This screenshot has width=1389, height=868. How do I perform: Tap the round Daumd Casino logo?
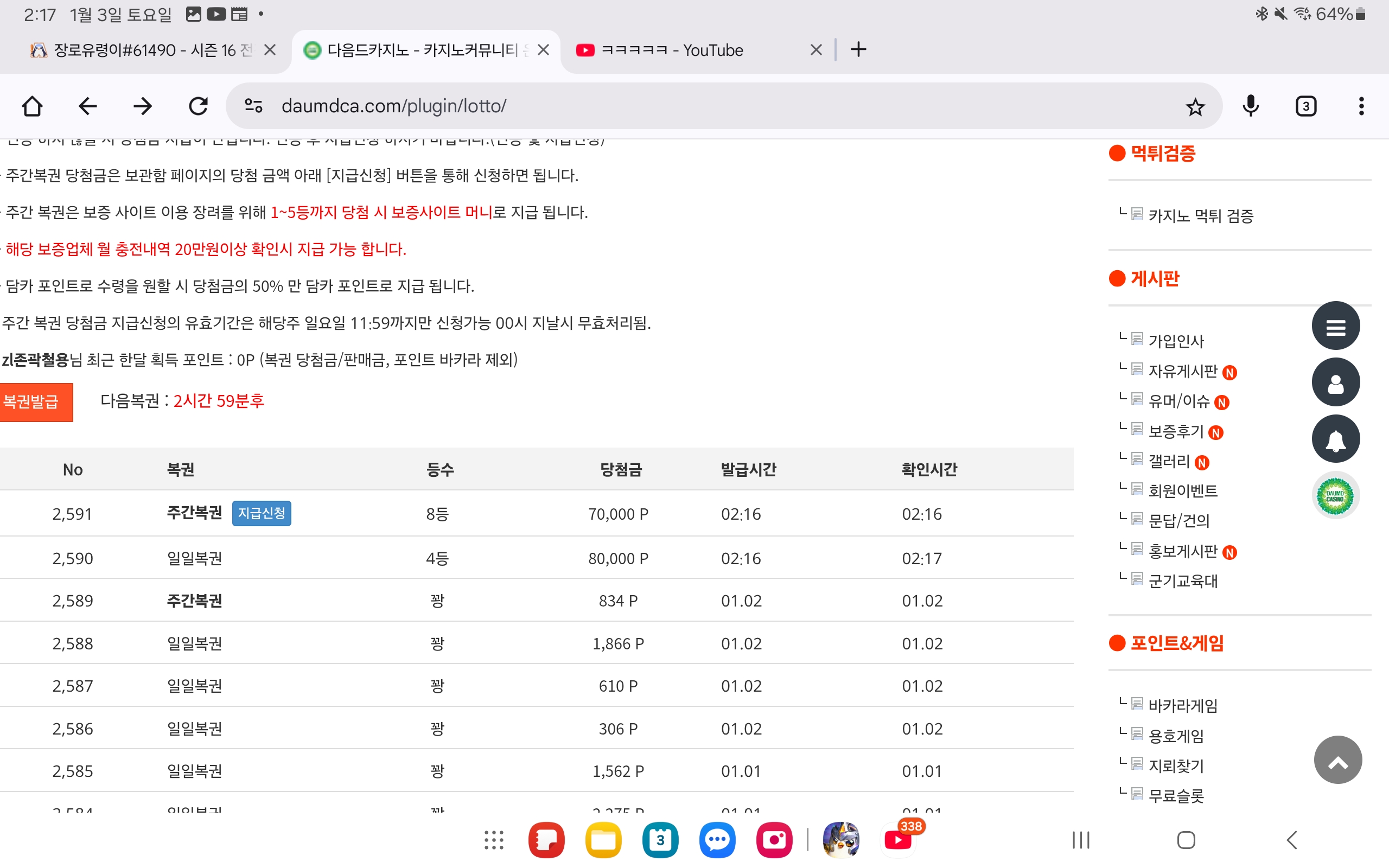tap(1335, 495)
